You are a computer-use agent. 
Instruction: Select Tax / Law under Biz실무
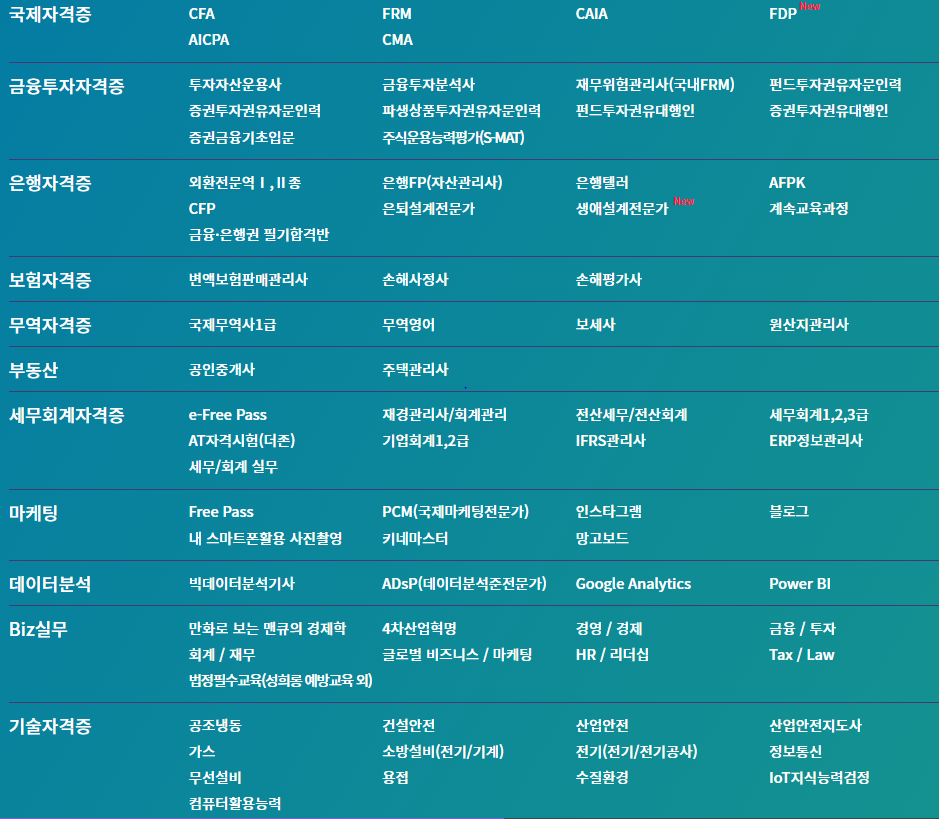(x=801, y=654)
